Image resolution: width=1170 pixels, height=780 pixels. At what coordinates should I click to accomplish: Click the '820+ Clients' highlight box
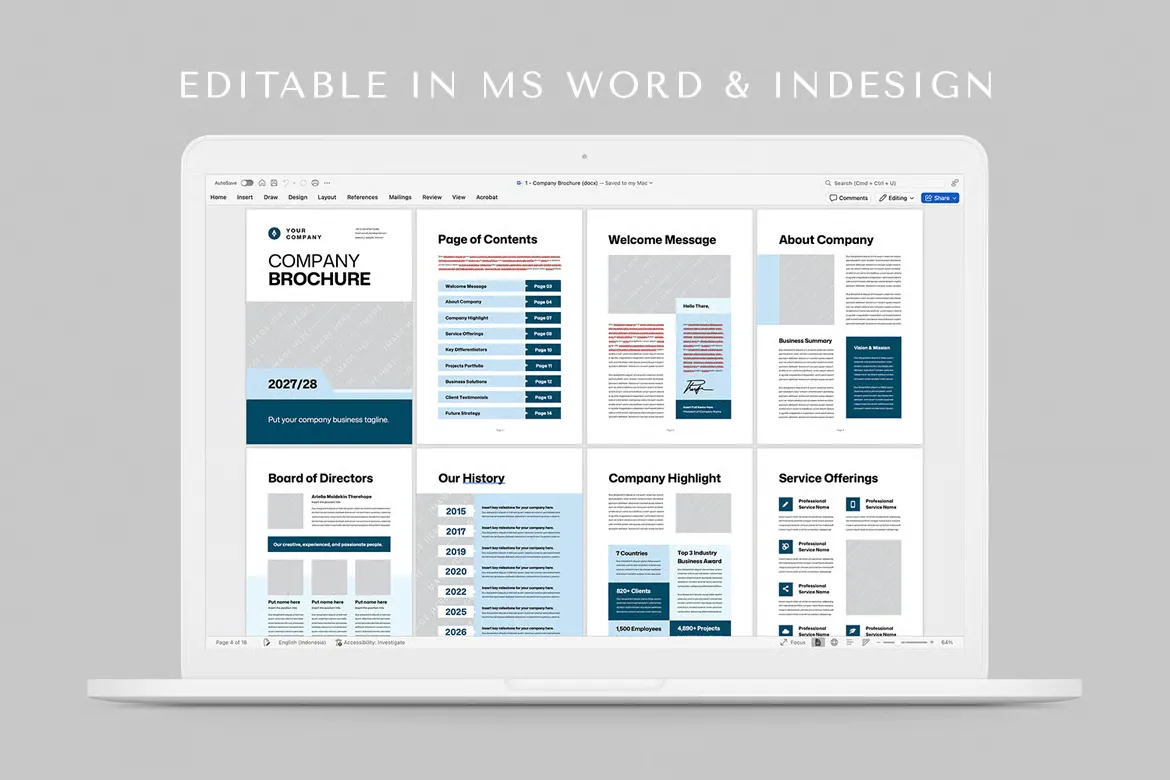click(639, 602)
